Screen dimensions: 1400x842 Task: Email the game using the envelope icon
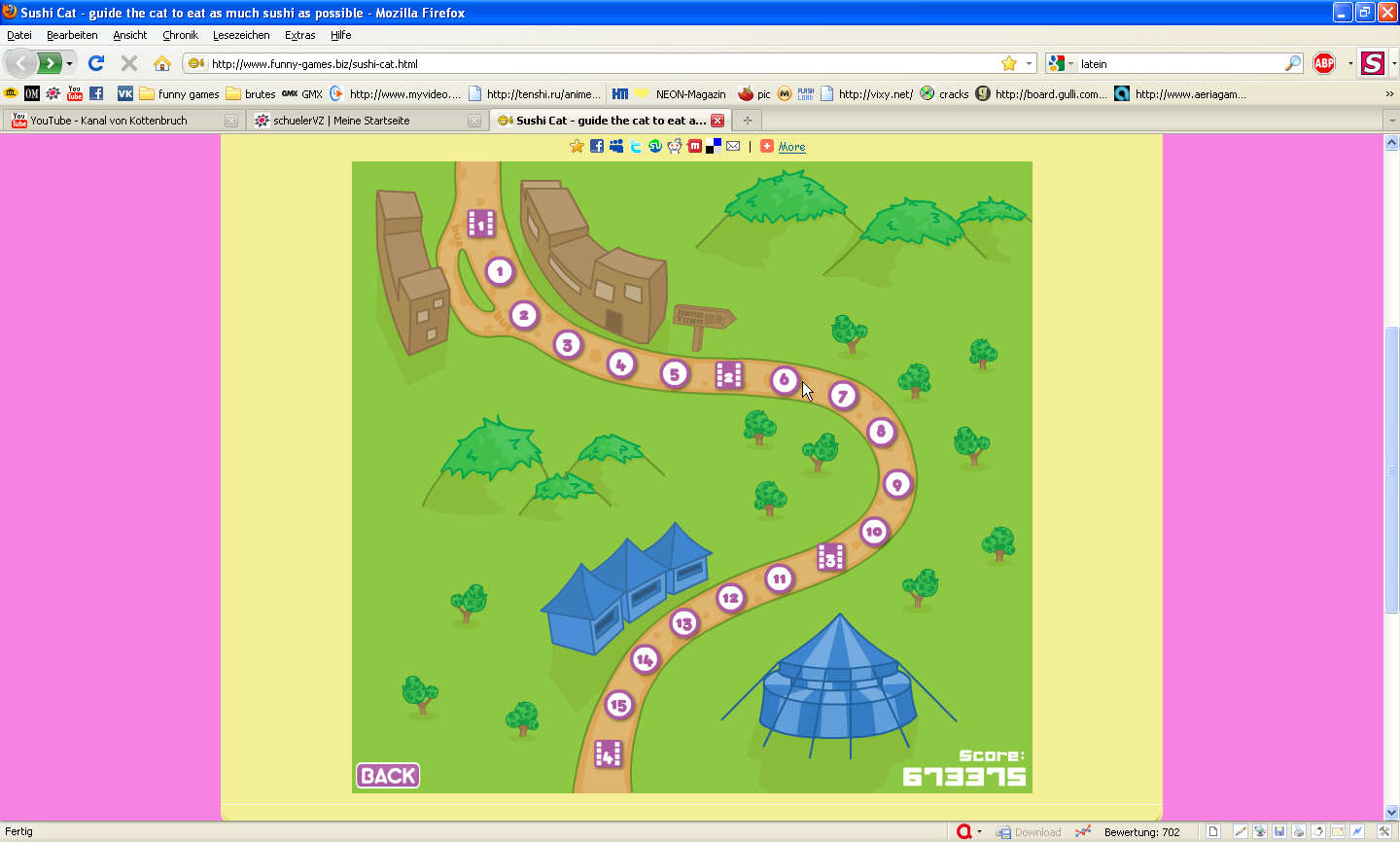click(x=733, y=146)
